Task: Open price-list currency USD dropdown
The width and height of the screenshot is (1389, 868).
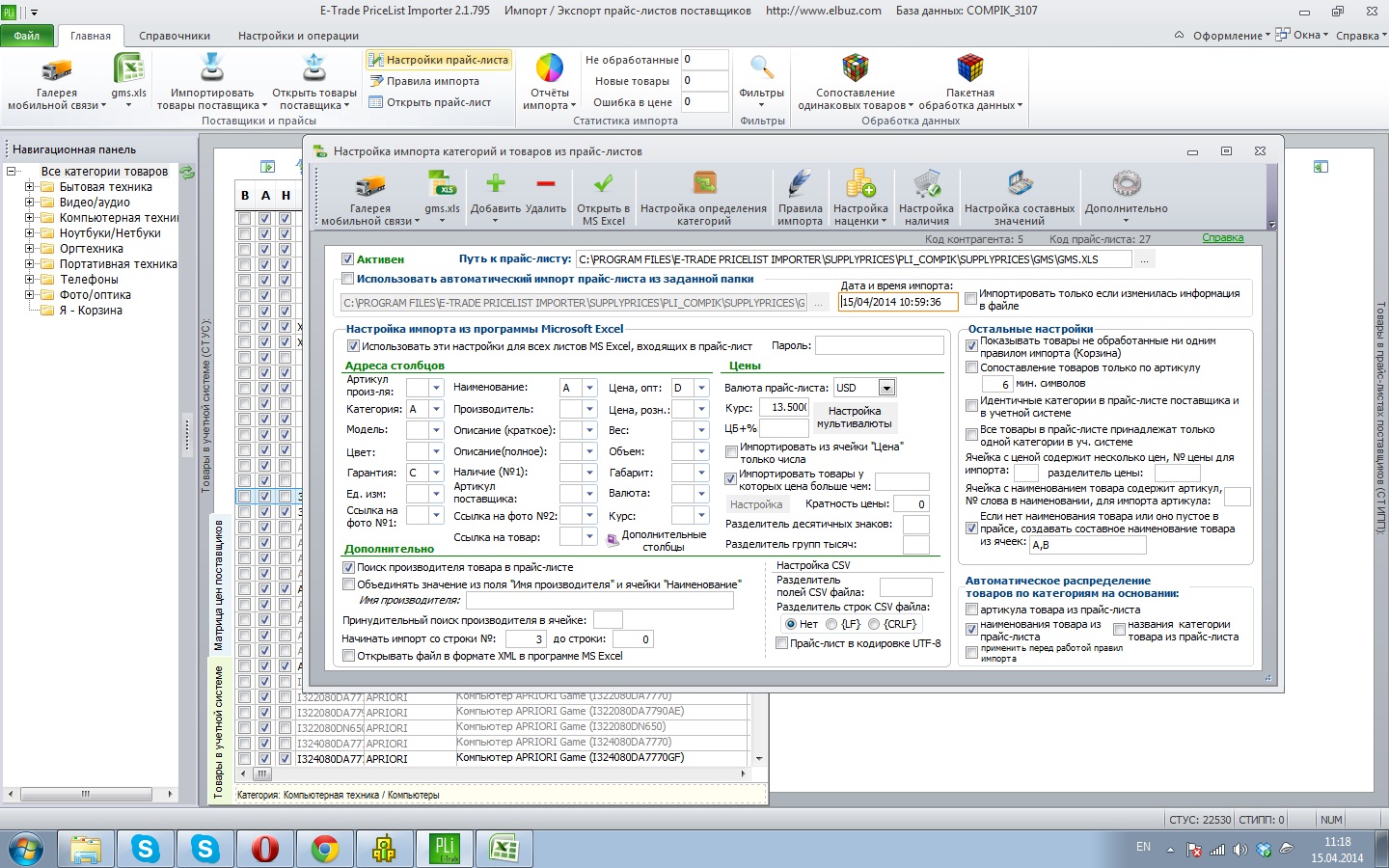Action: (x=886, y=388)
